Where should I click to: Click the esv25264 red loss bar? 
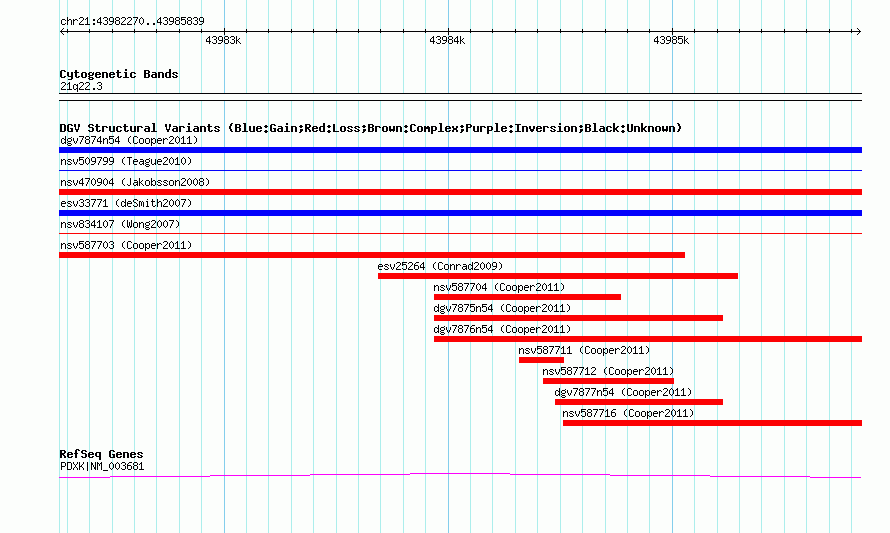pyautogui.click(x=558, y=276)
